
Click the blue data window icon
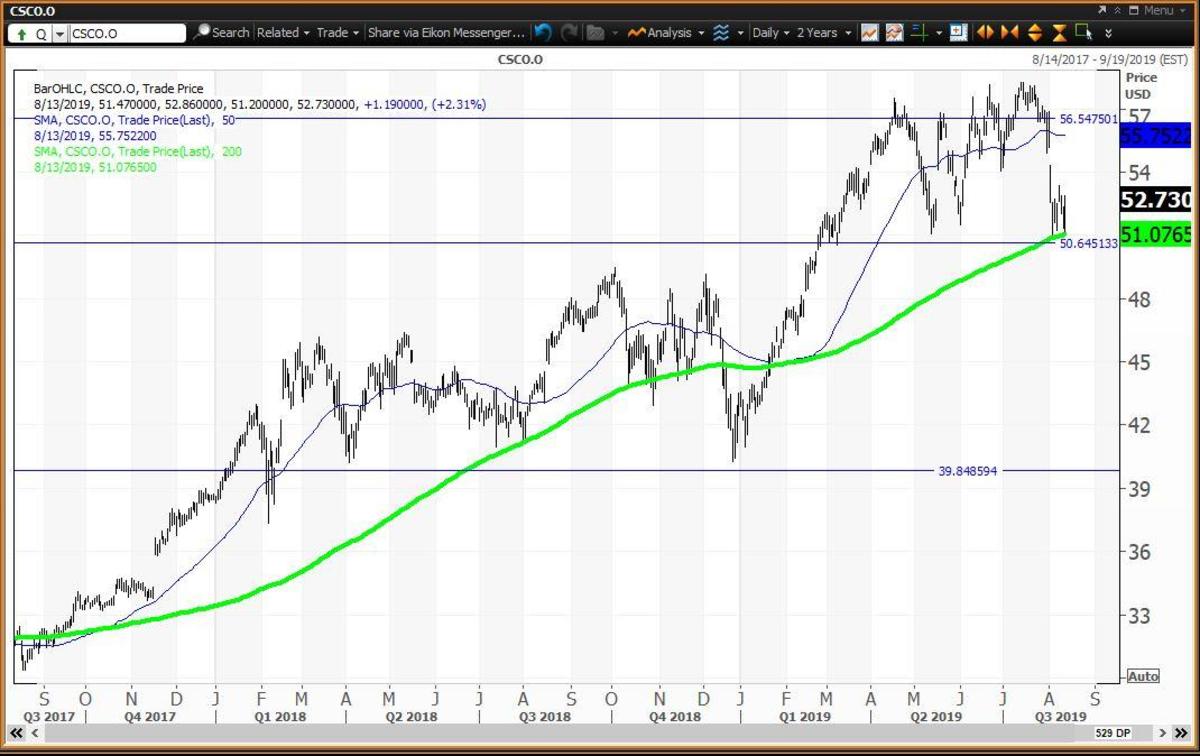point(958,33)
